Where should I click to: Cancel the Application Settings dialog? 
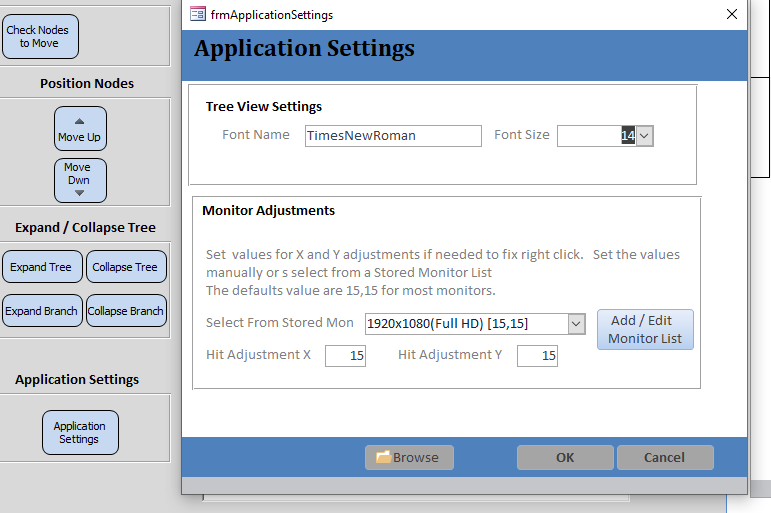pos(665,457)
